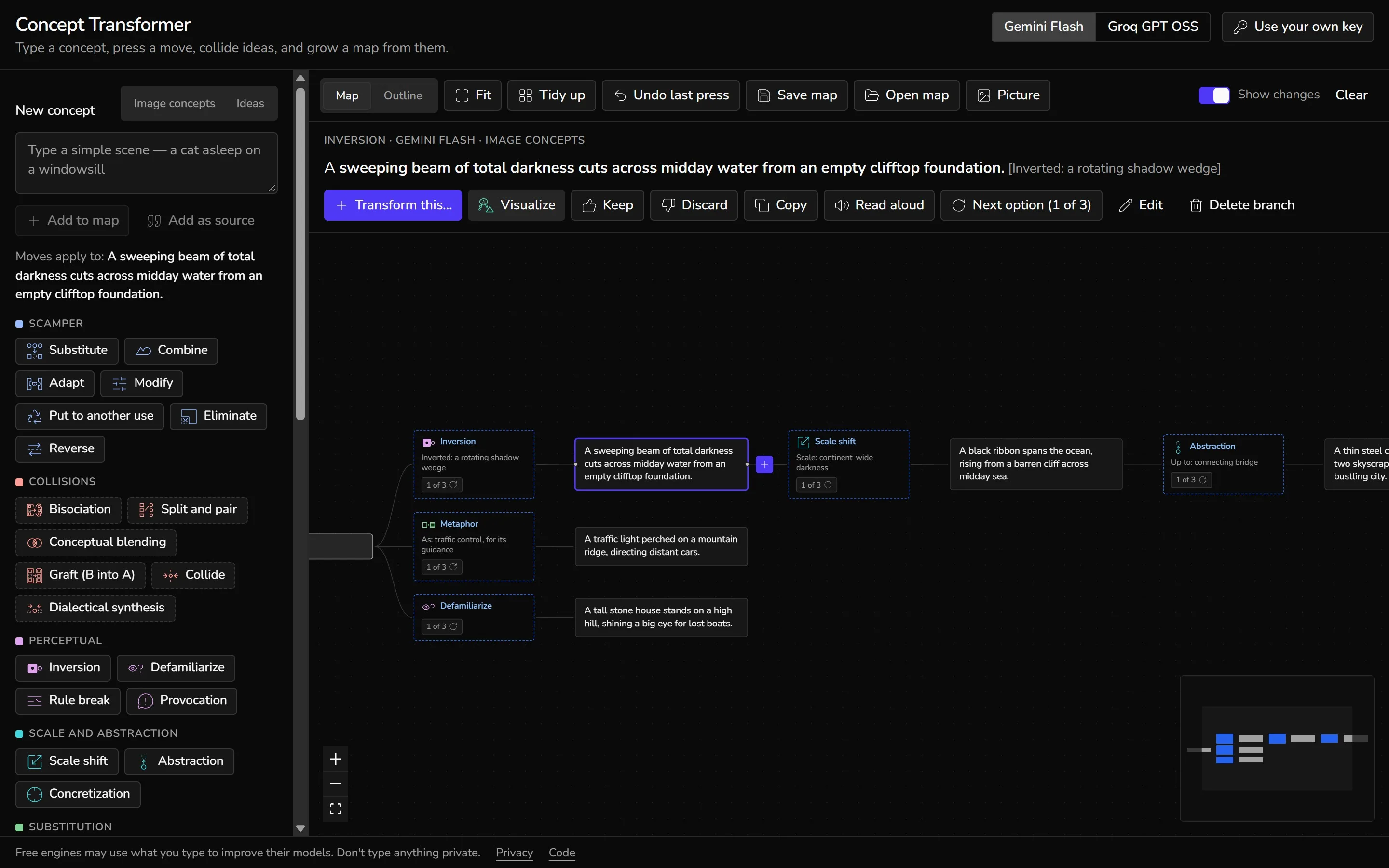The height and width of the screenshot is (868, 1389).
Task: Choose the Scale shift move button
Action: pos(67,761)
